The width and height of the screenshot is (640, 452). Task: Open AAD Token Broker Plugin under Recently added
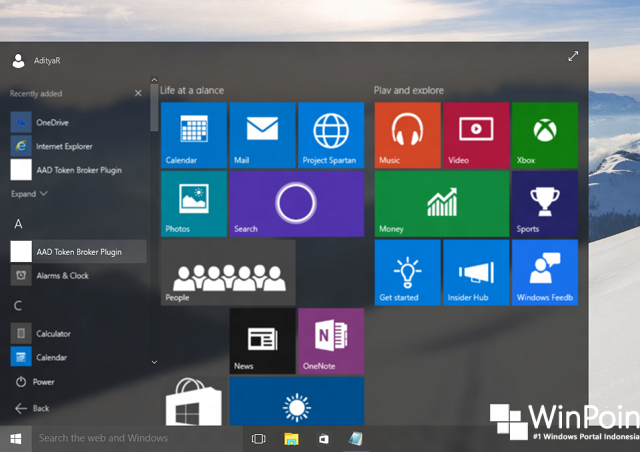pyautogui.click(x=78, y=170)
